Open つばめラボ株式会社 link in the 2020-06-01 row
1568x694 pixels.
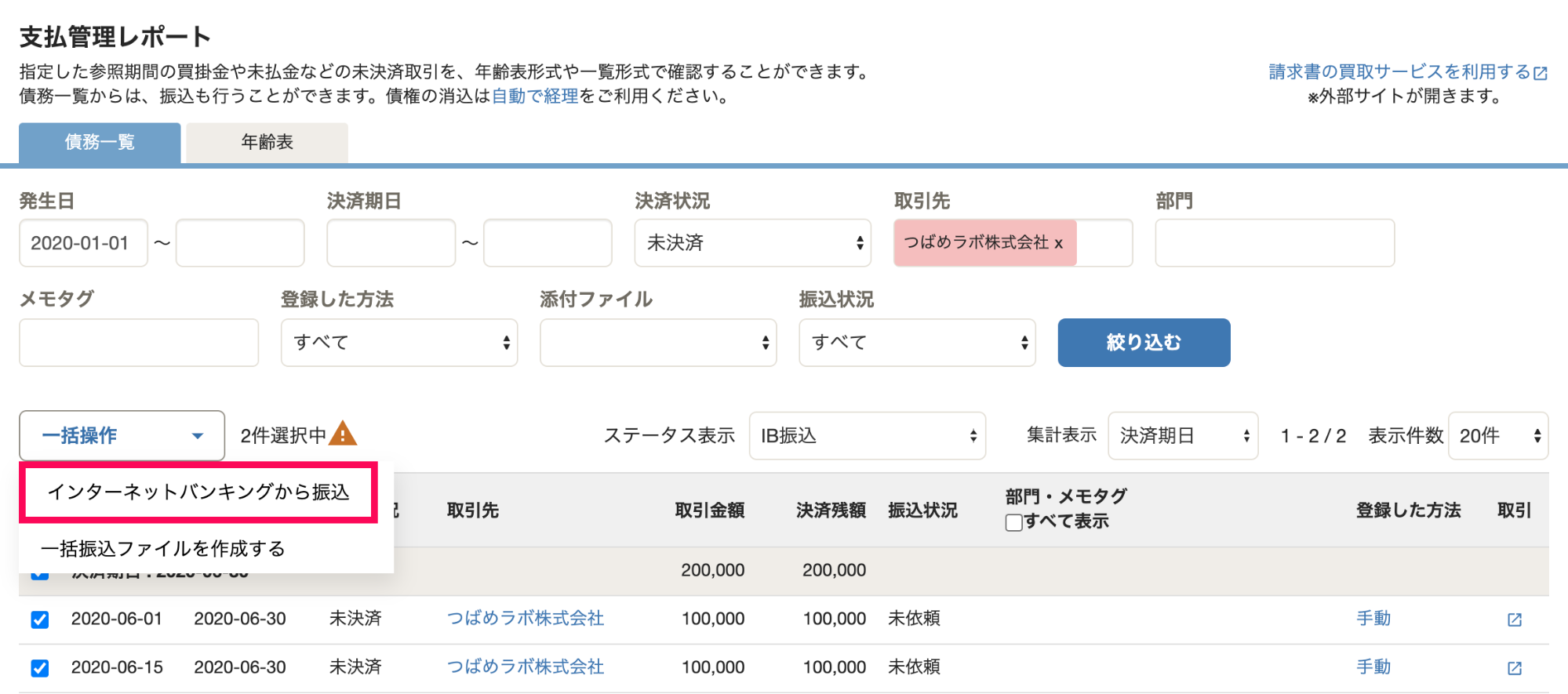click(526, 619)
